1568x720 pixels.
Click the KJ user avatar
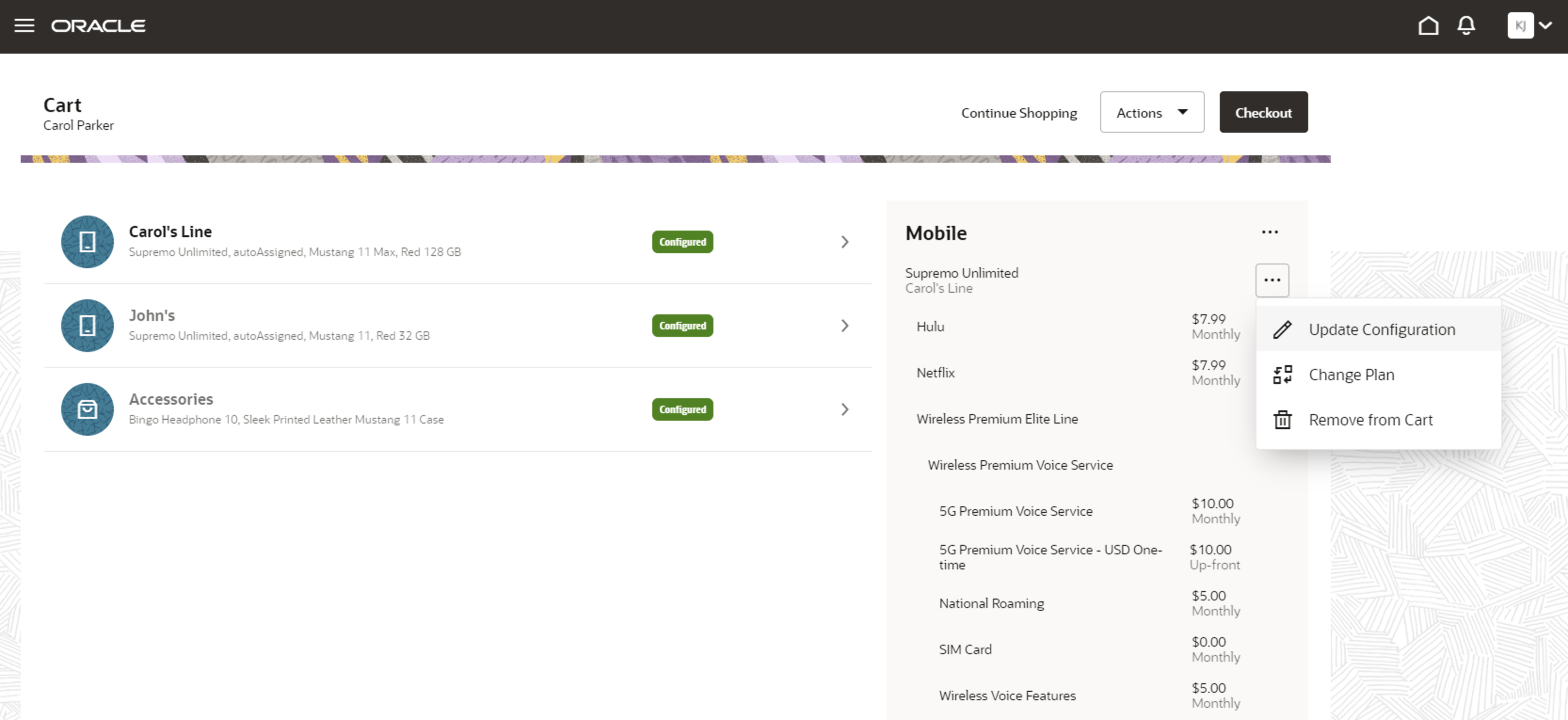tap(1520, 25)
